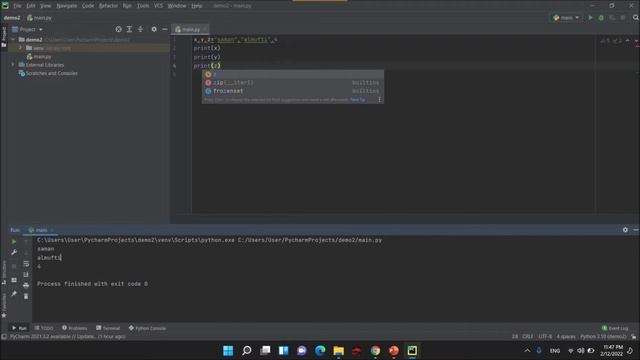This screenshot has width=640, height=360.
Task: Click Expand All in Project panel
Action: [129, 29]
